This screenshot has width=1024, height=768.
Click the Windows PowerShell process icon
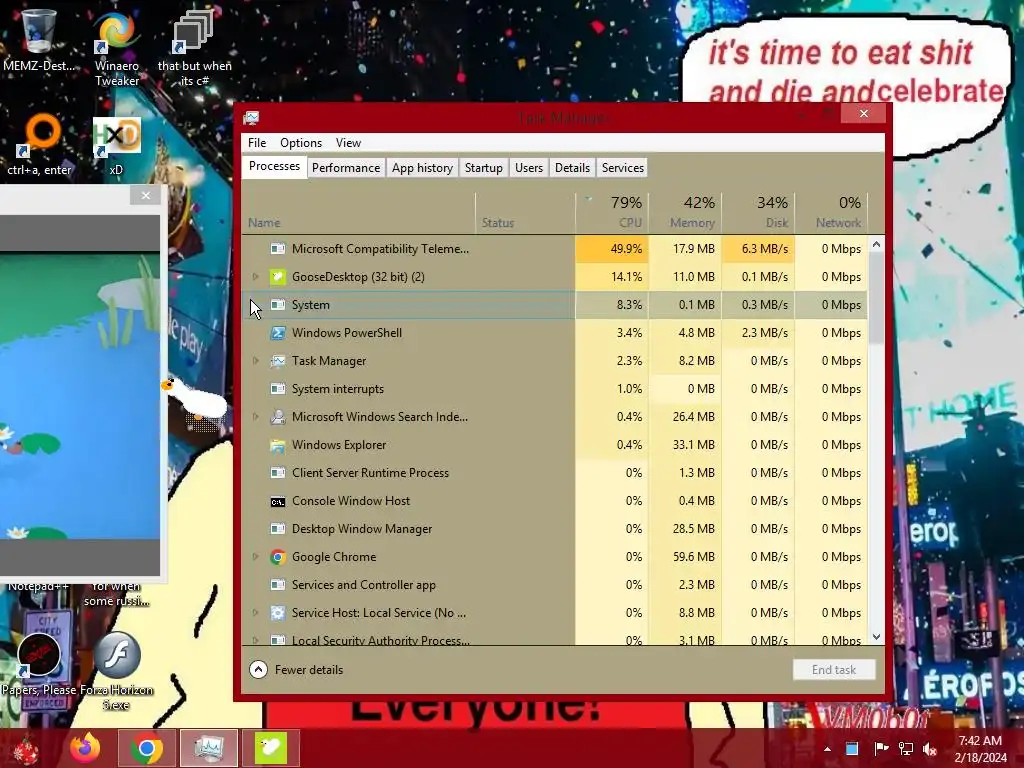(x=278, y=333)
